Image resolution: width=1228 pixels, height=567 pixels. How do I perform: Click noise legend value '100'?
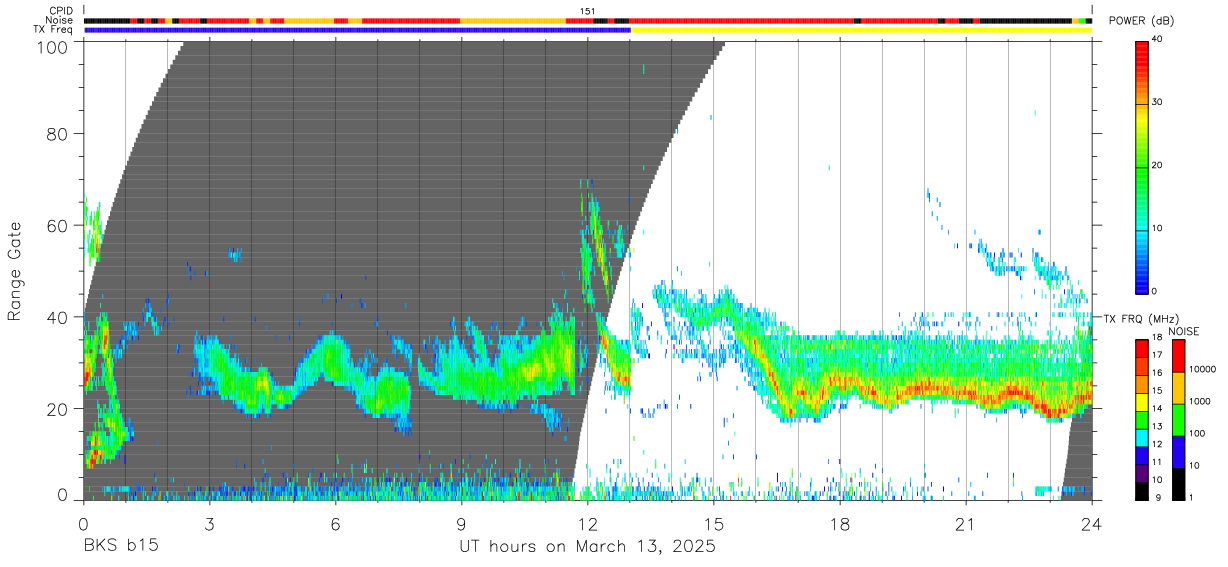point(1196,433)
